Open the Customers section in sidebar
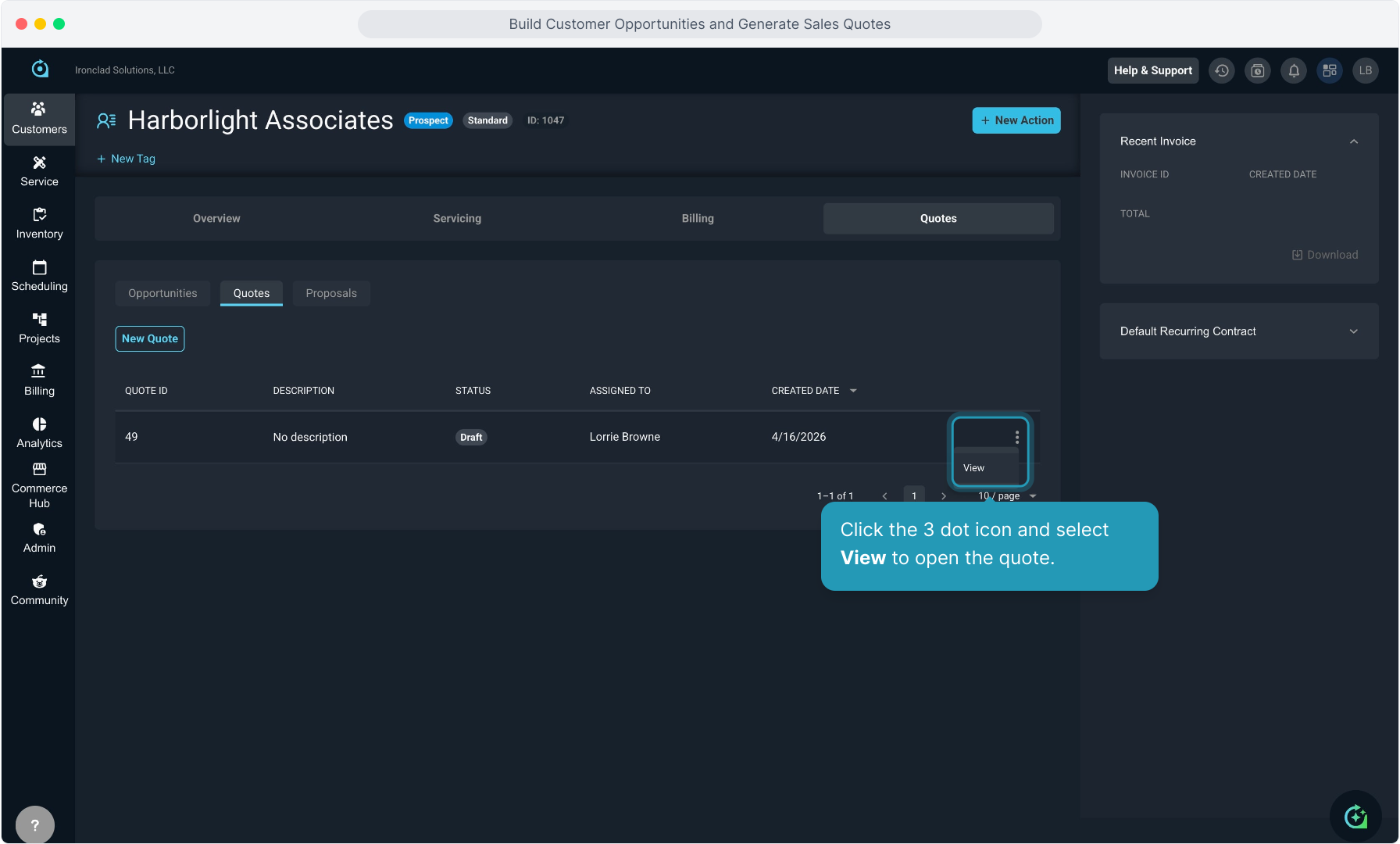The width and height of the screenshot is (1400, 844). pos(39,119)
